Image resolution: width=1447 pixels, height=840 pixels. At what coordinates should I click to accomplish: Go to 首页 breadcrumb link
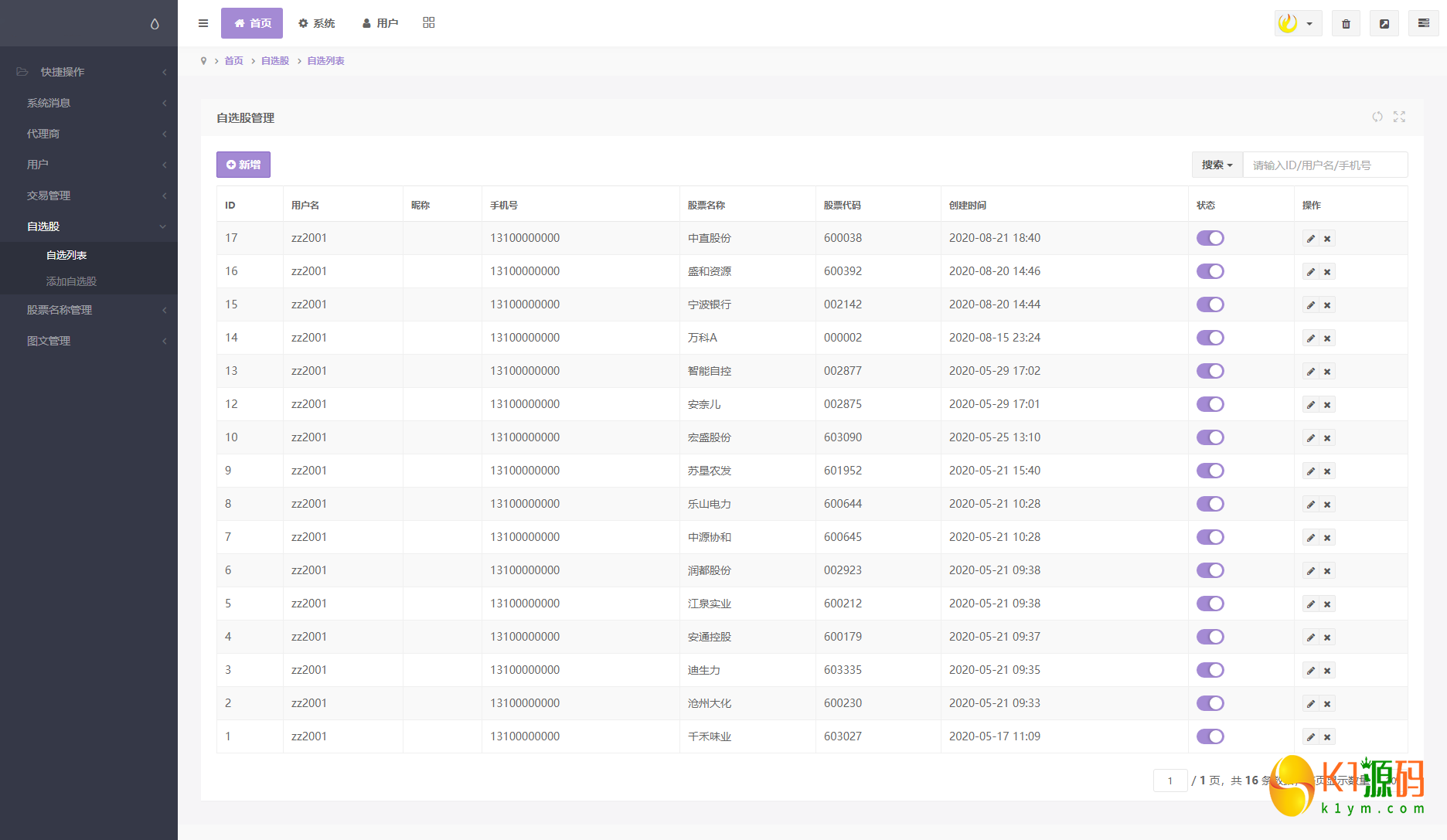(x=233, y=61)
